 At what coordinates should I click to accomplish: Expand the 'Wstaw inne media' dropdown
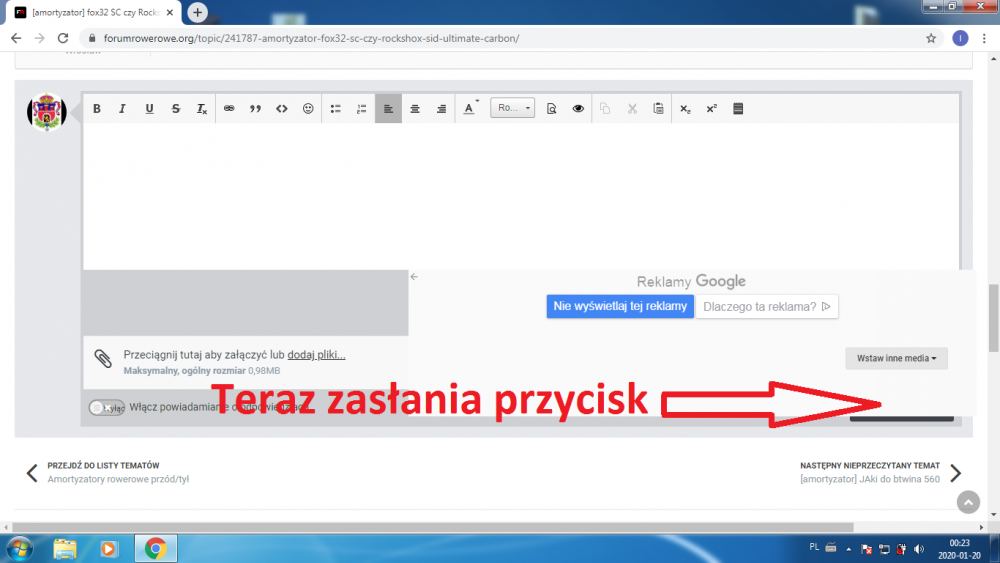click(x=896, y=358)
